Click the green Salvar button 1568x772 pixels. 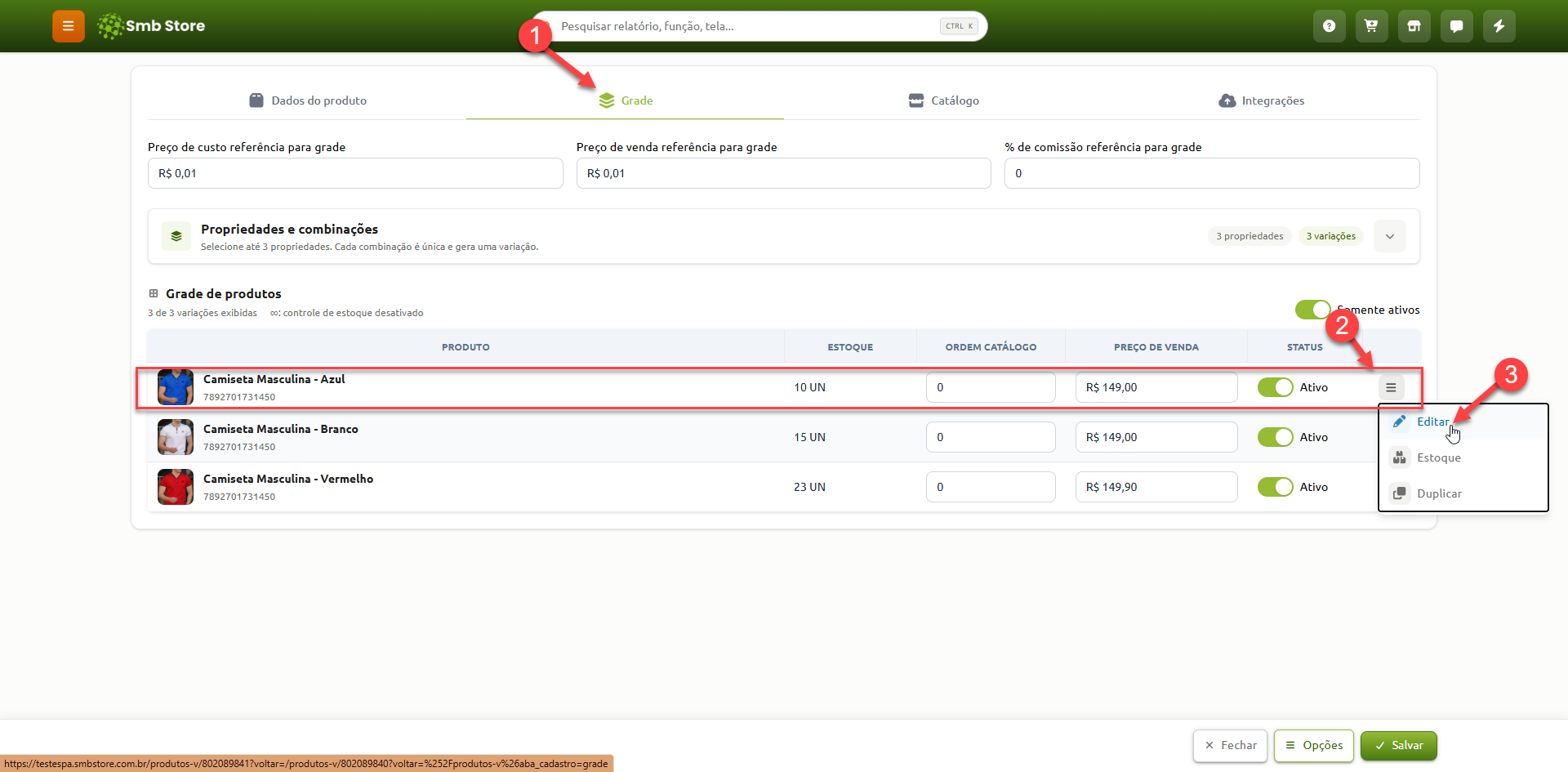pyautogui.click(x=1399, y=746)
